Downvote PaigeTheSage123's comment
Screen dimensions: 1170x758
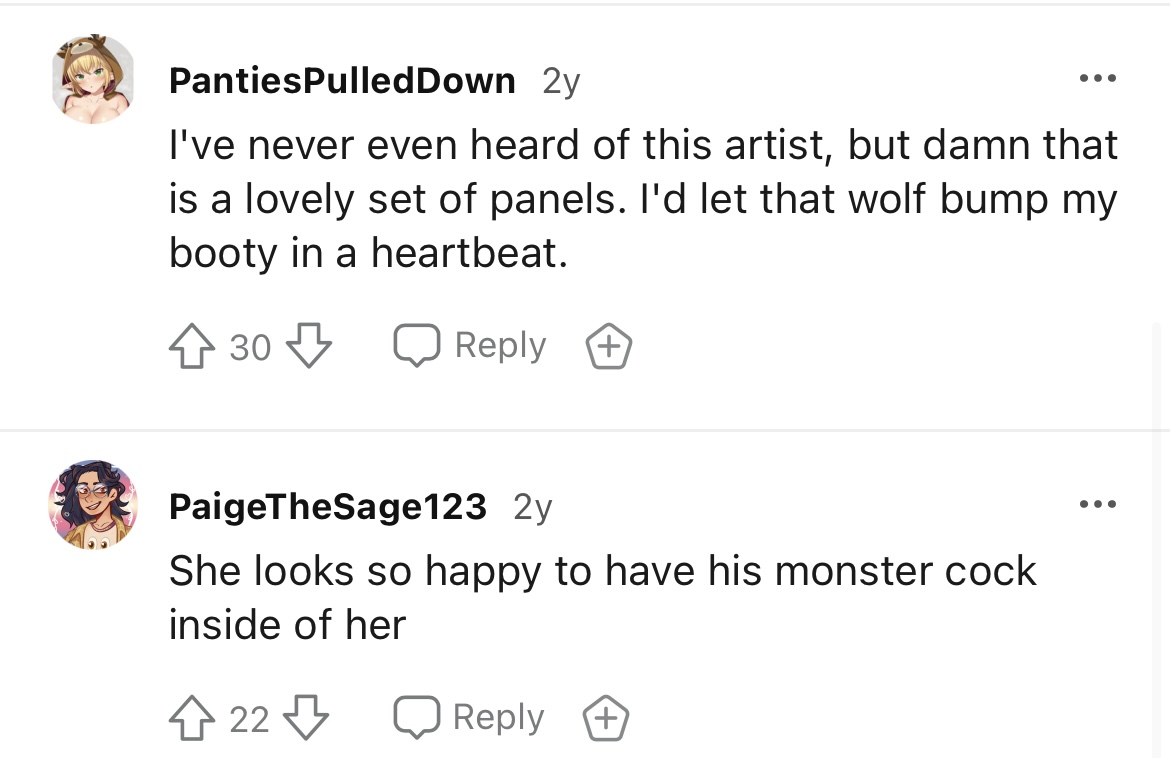pos(307,718)
